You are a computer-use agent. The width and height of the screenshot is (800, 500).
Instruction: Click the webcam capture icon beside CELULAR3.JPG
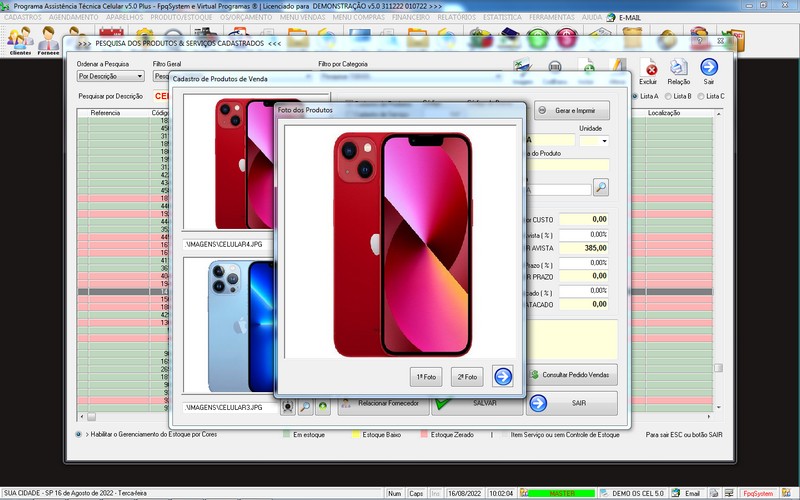(x=288, y=407)
